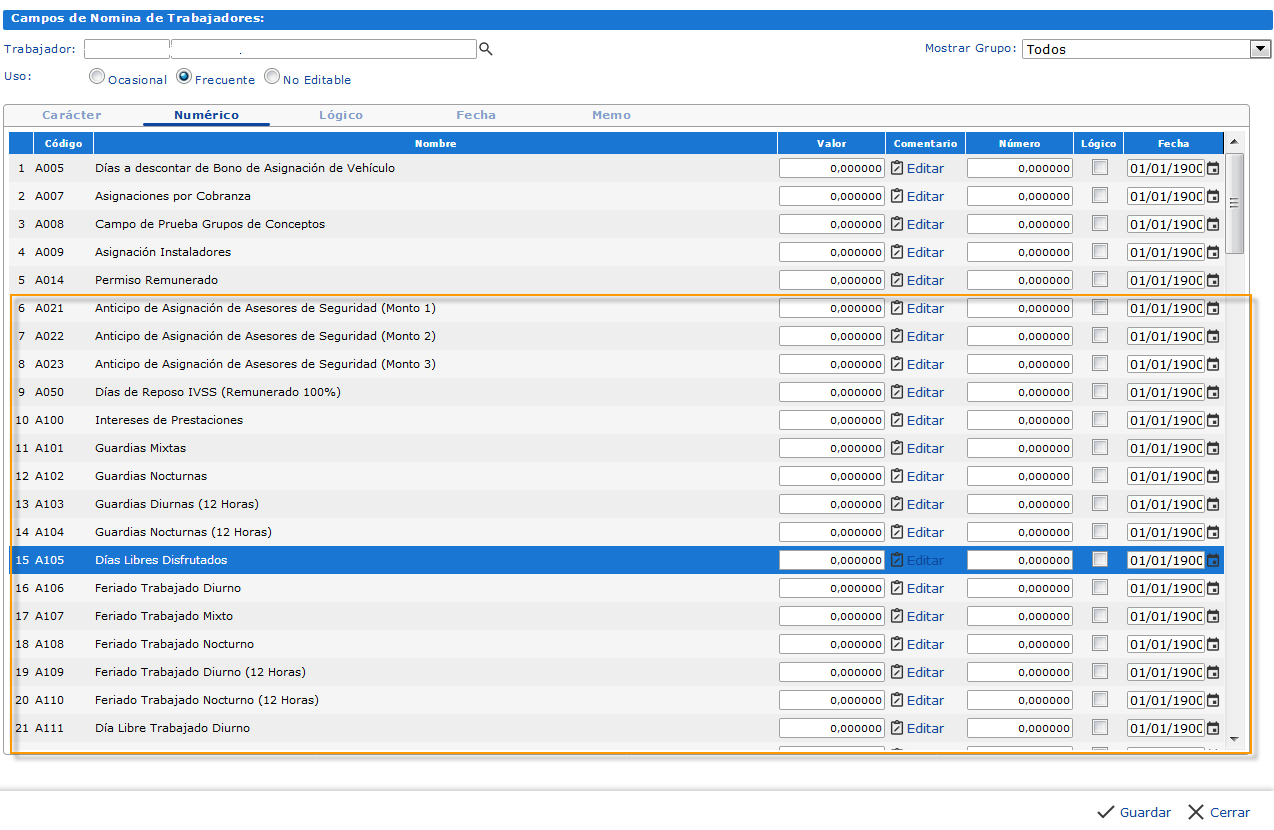
Task: Open calendar icon for Guardias Mixtas row
Action: coord(1213,449)
